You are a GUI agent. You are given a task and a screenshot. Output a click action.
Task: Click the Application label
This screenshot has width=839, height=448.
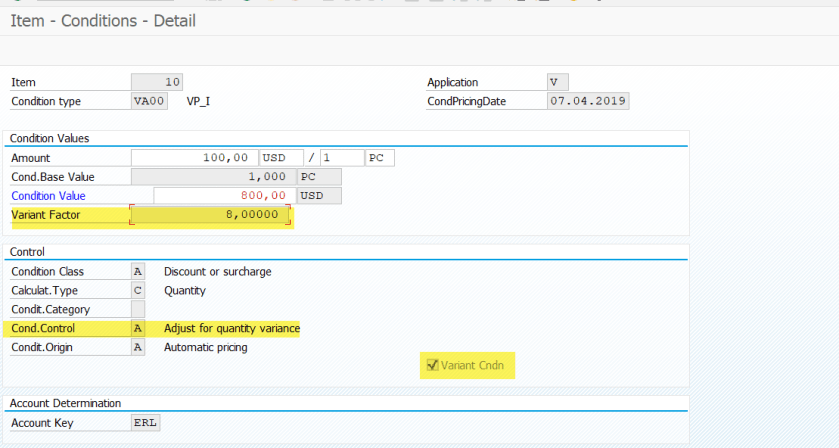pyautogui.click(x=453, y=82)
